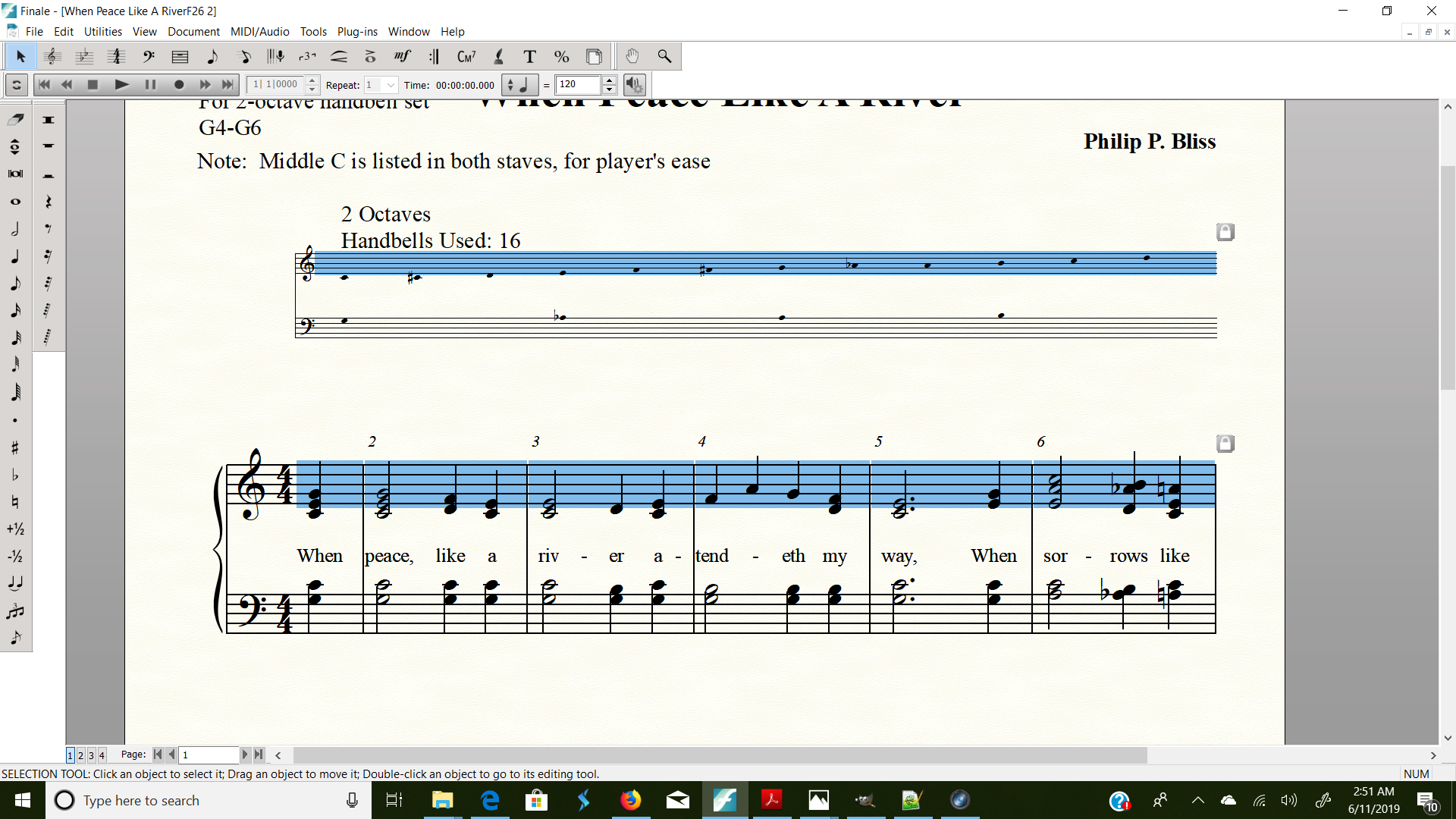Select the Time Signature tool
Screen dimensions: 1456x819
116,57
